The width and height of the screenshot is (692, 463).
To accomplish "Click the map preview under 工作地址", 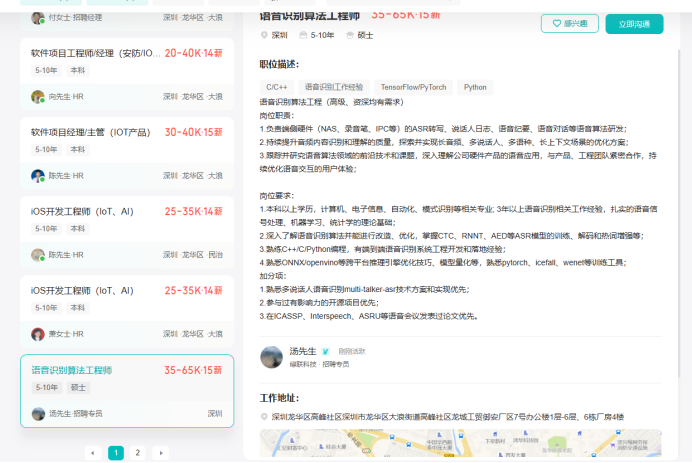I will click(460, 443).
